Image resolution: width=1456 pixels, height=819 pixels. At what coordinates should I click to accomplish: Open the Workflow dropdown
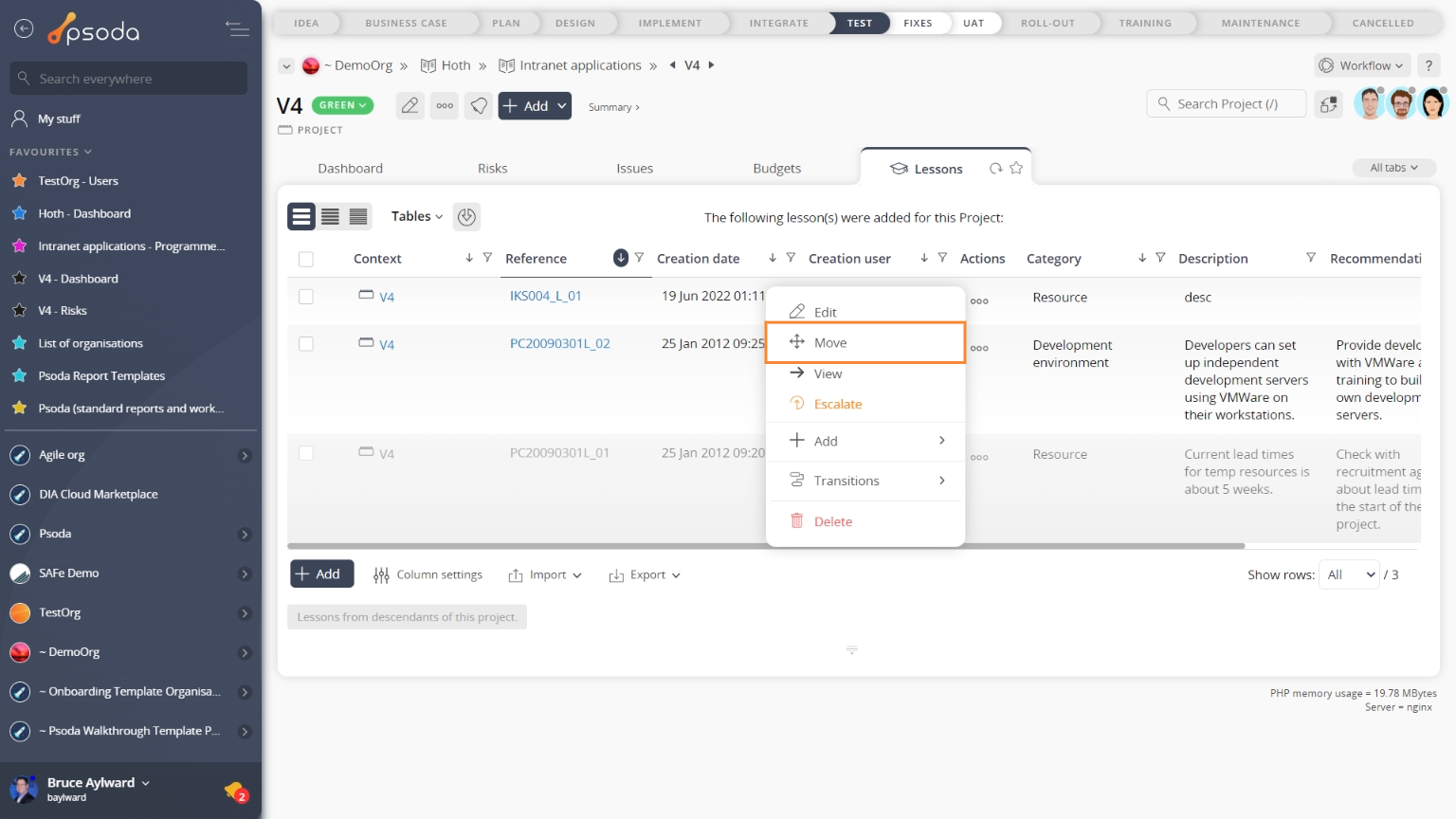[1363, 65]
